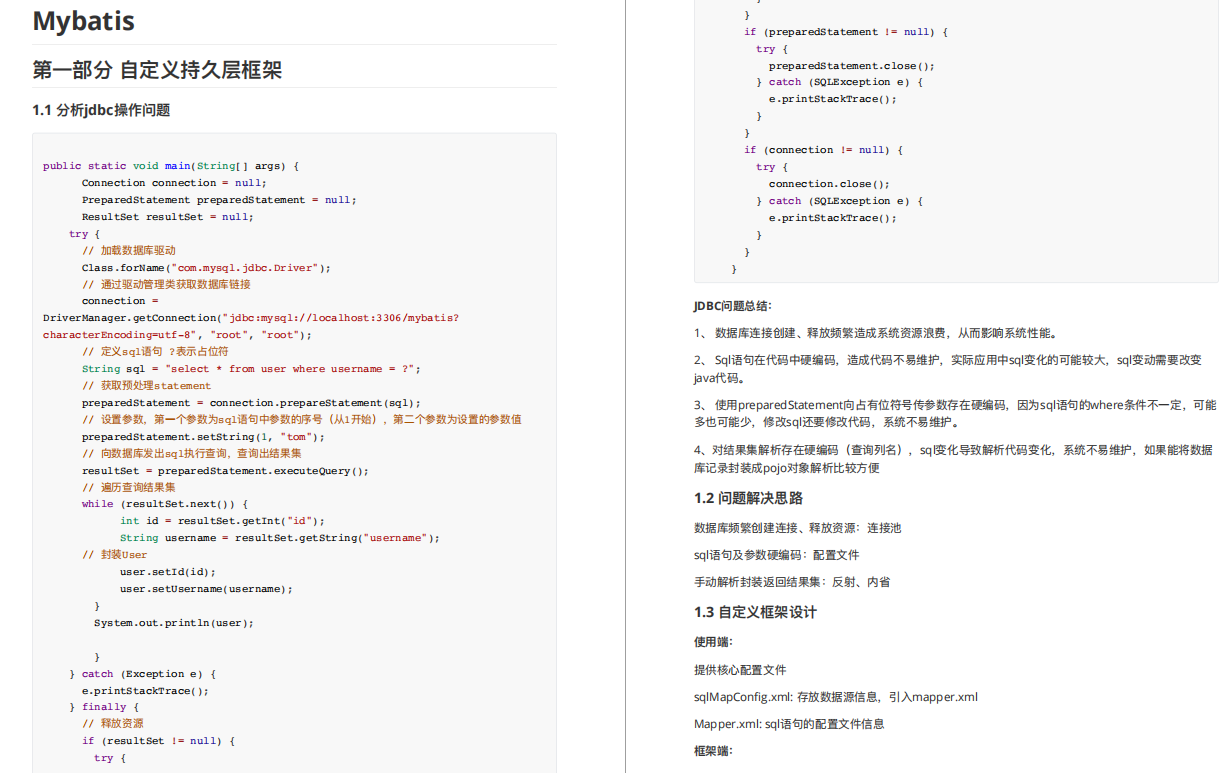Image resolution: width=1226 pixels, height=773 pixels.
Task: Click the user.setId(id) line
Action: (168, 572)
